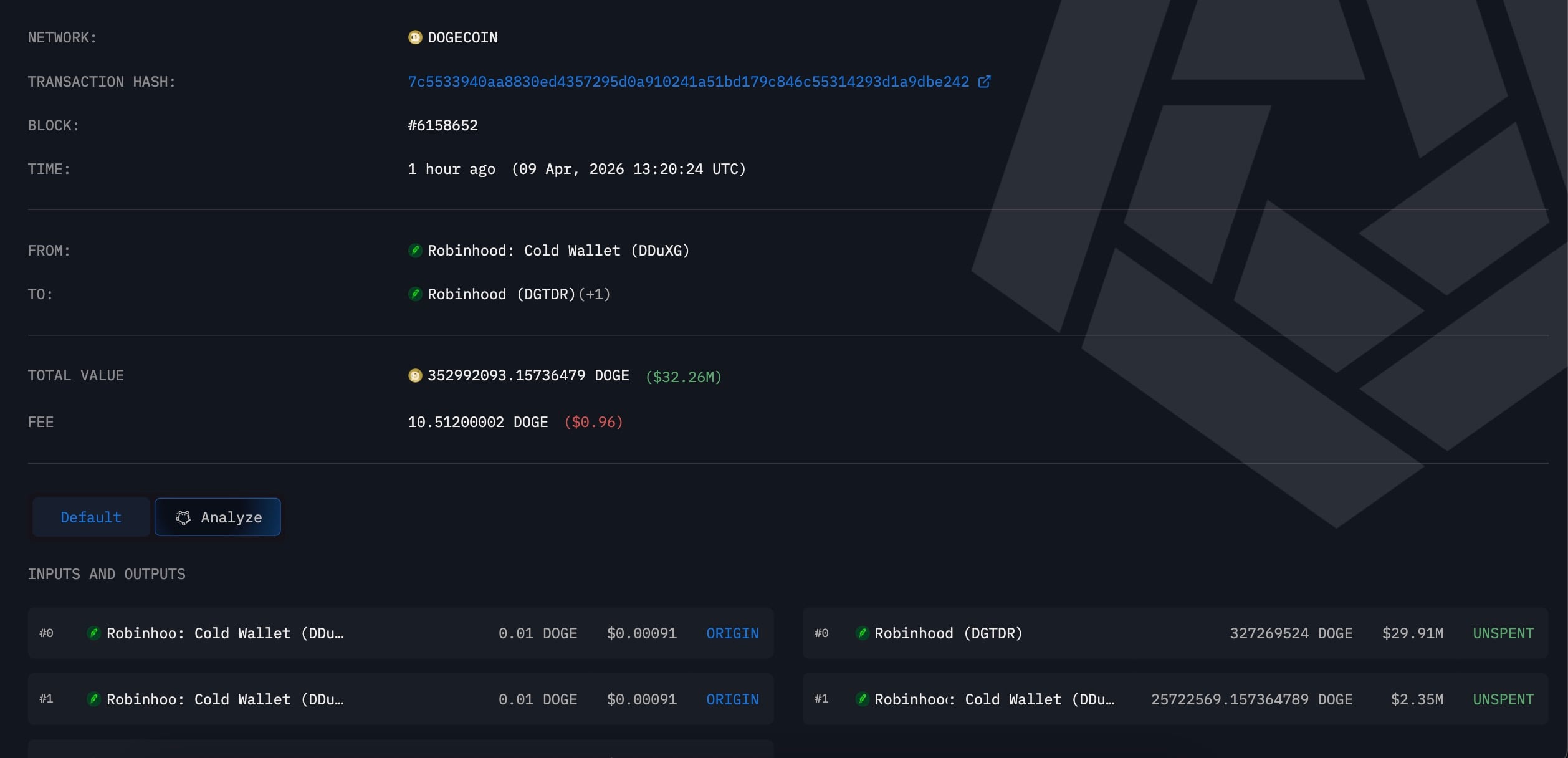
Task: Select the Robinhood Cold Wallet name on input #0
Action: click(226, 633)
